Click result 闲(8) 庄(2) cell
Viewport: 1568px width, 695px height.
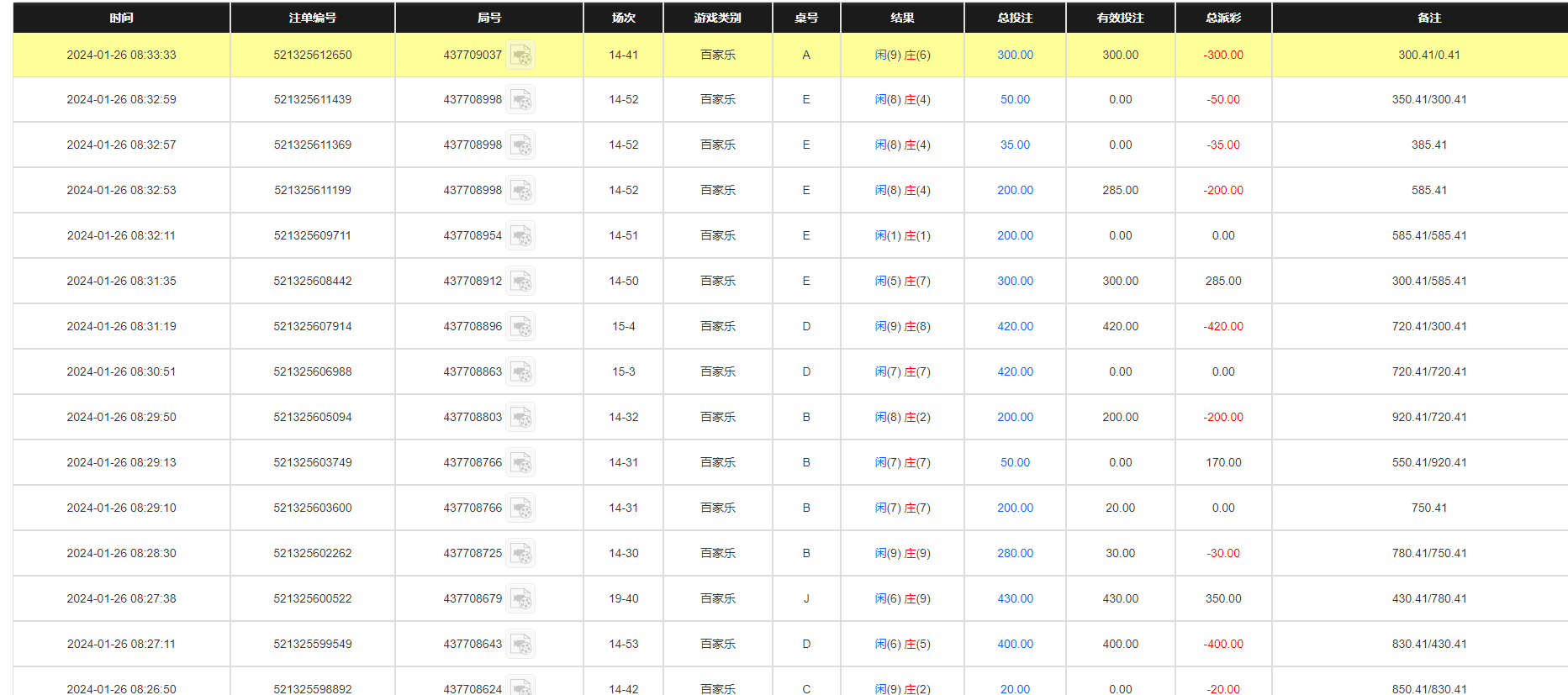[902, 417]
